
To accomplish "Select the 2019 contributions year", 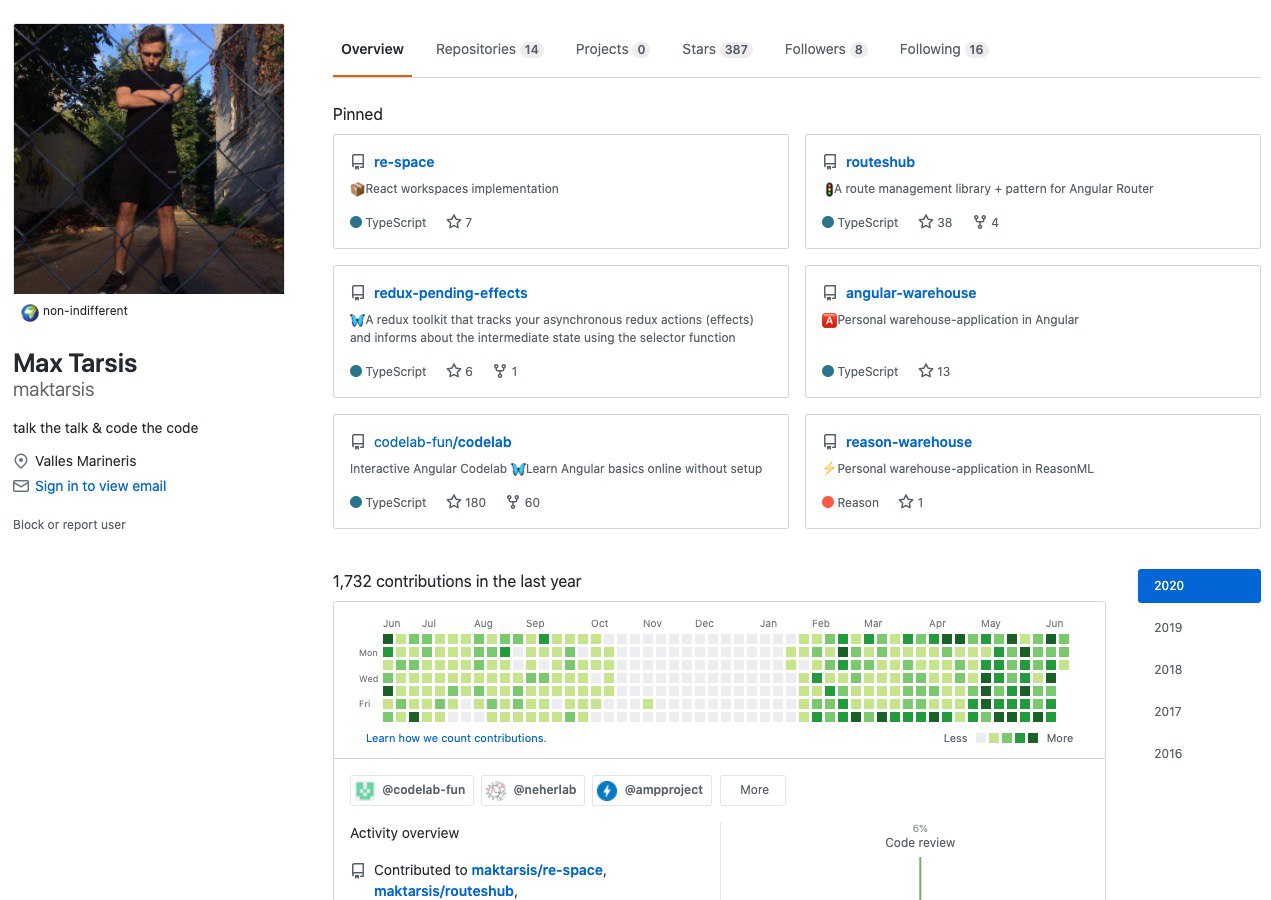I will pos(1199,628).
